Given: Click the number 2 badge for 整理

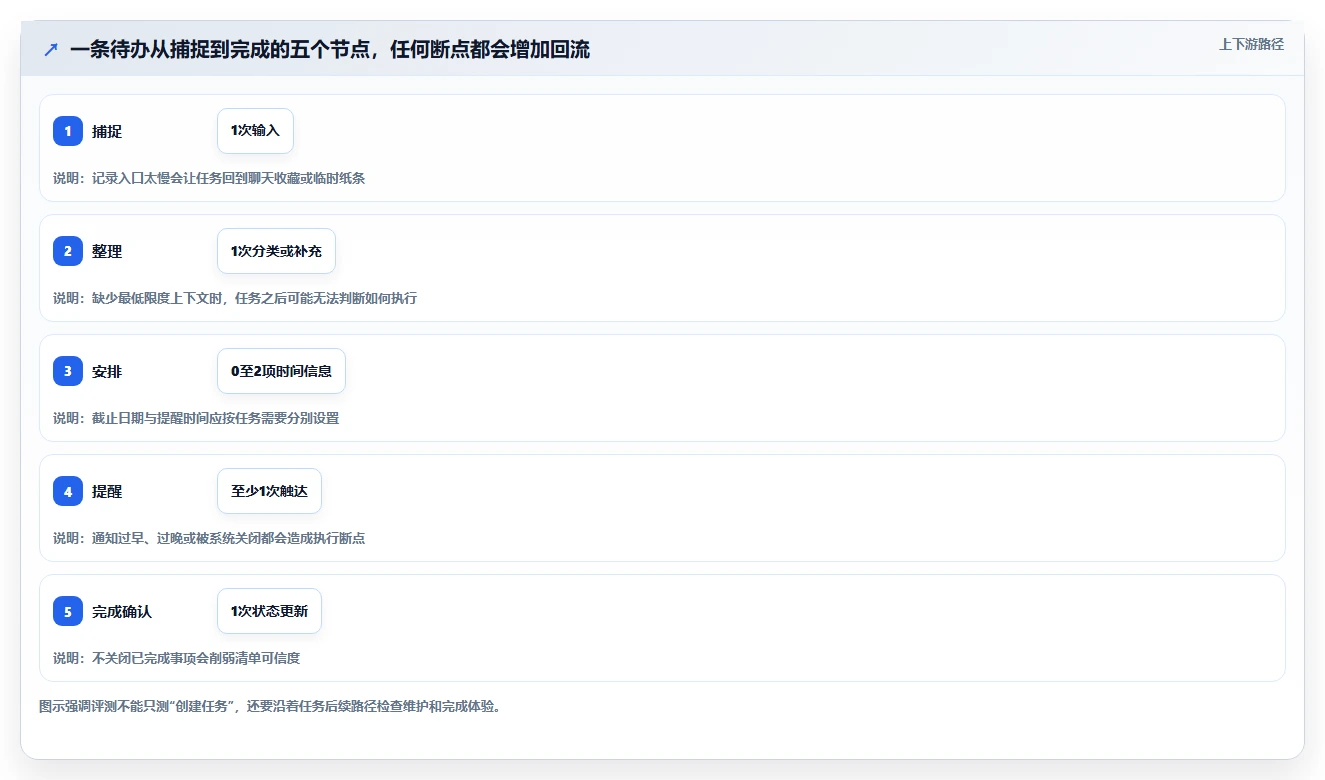Looking at the screenshot, I should click(x=68, y=251).
